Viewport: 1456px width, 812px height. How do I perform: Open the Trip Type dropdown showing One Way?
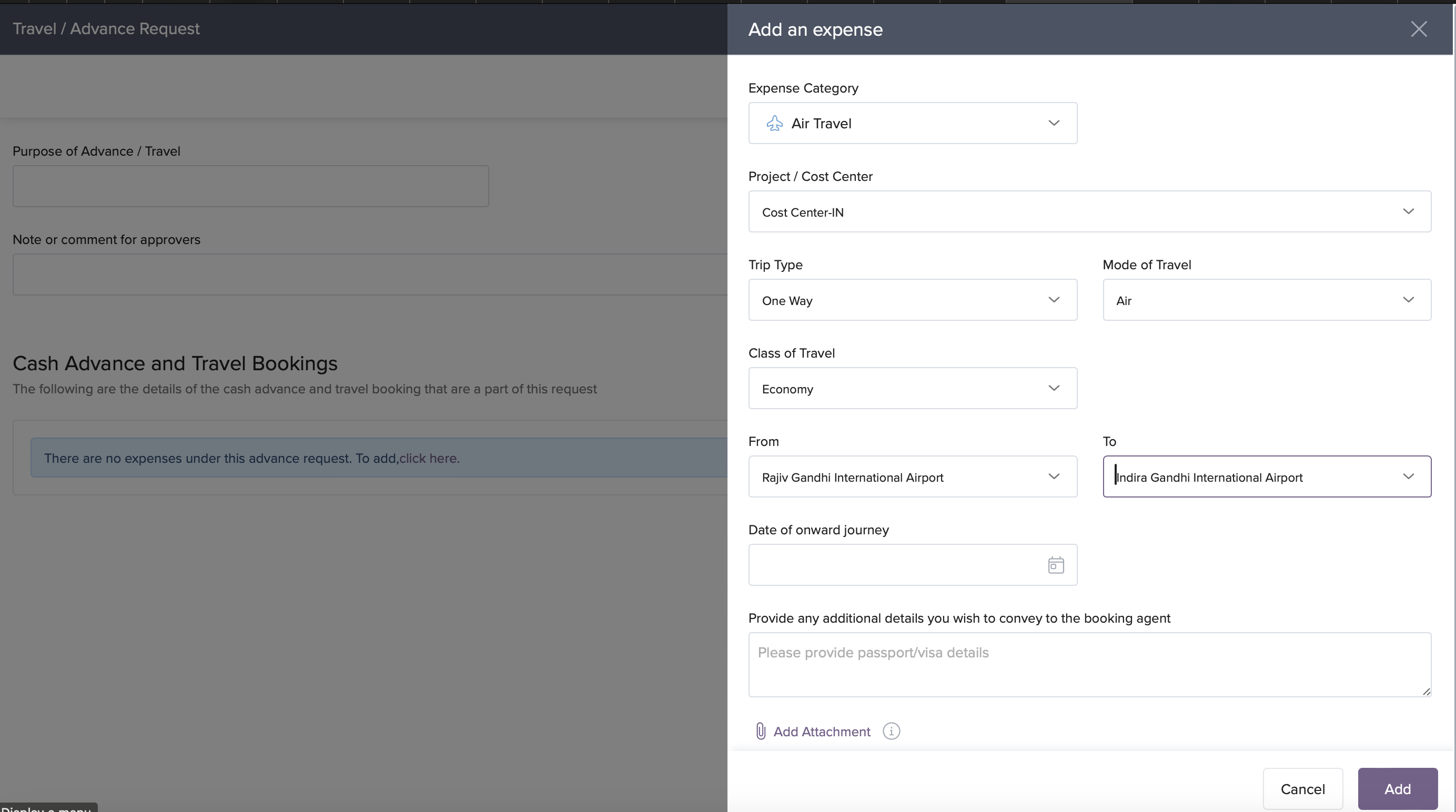(x=912, y=300)
